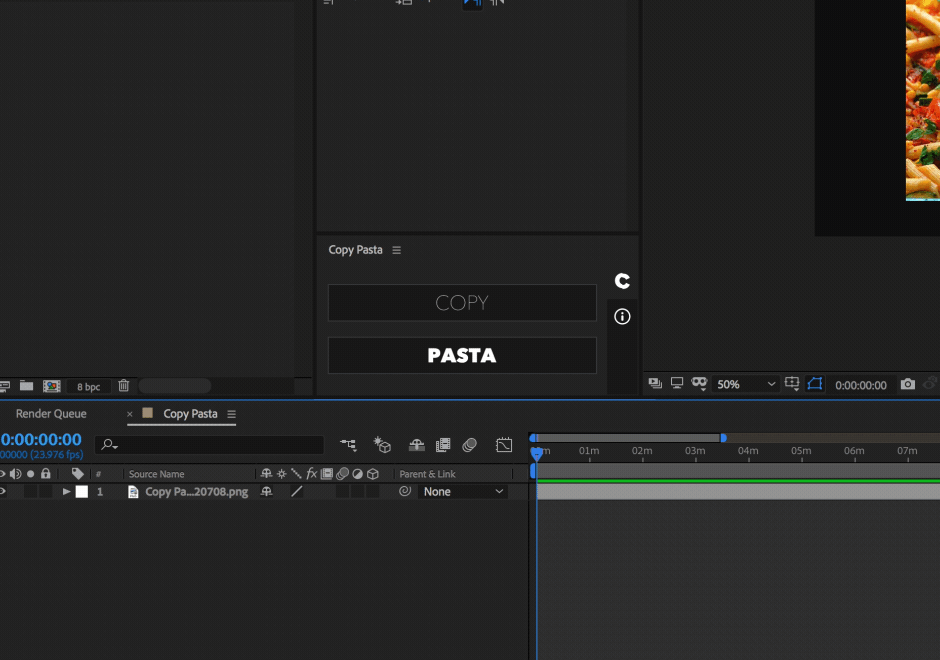The image size is (940, 660).
Task: Click the adjustment layer half-circle column header
Action: click(357, 474)
